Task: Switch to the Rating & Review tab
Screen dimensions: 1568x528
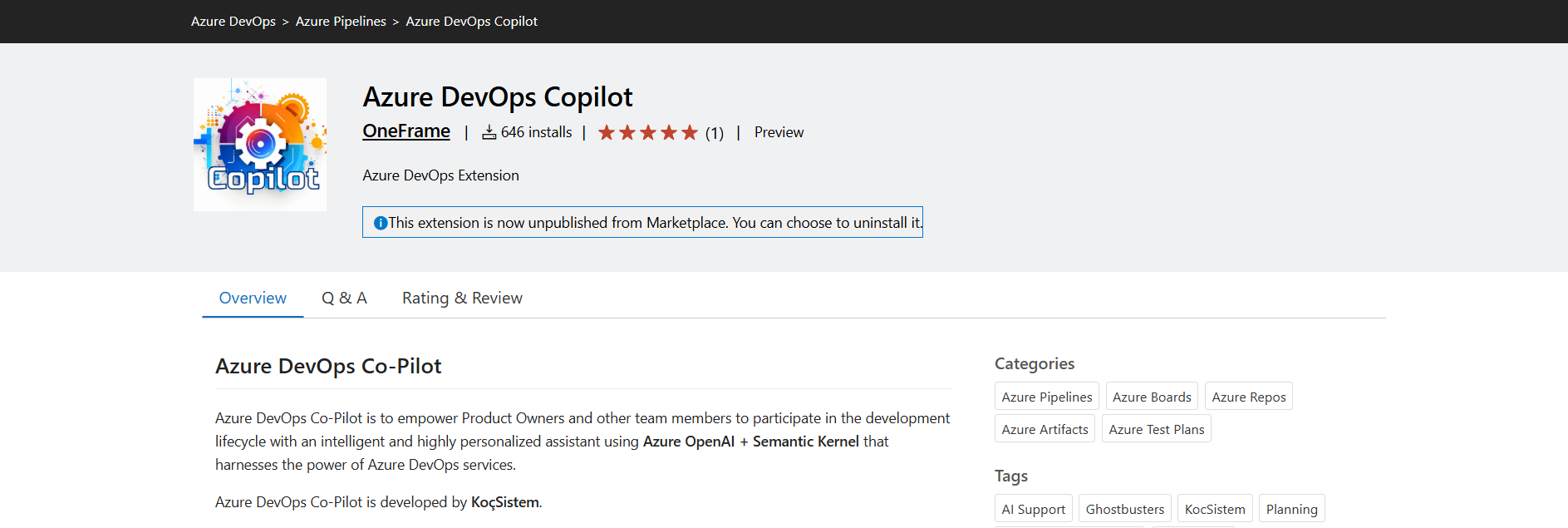Action: pos(462,298)
